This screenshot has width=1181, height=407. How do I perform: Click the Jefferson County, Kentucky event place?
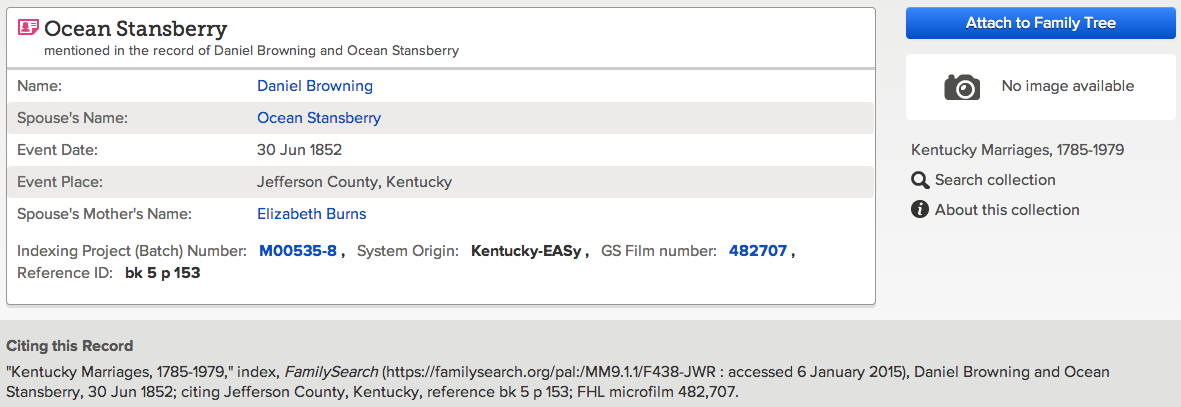tap(355, 182)
